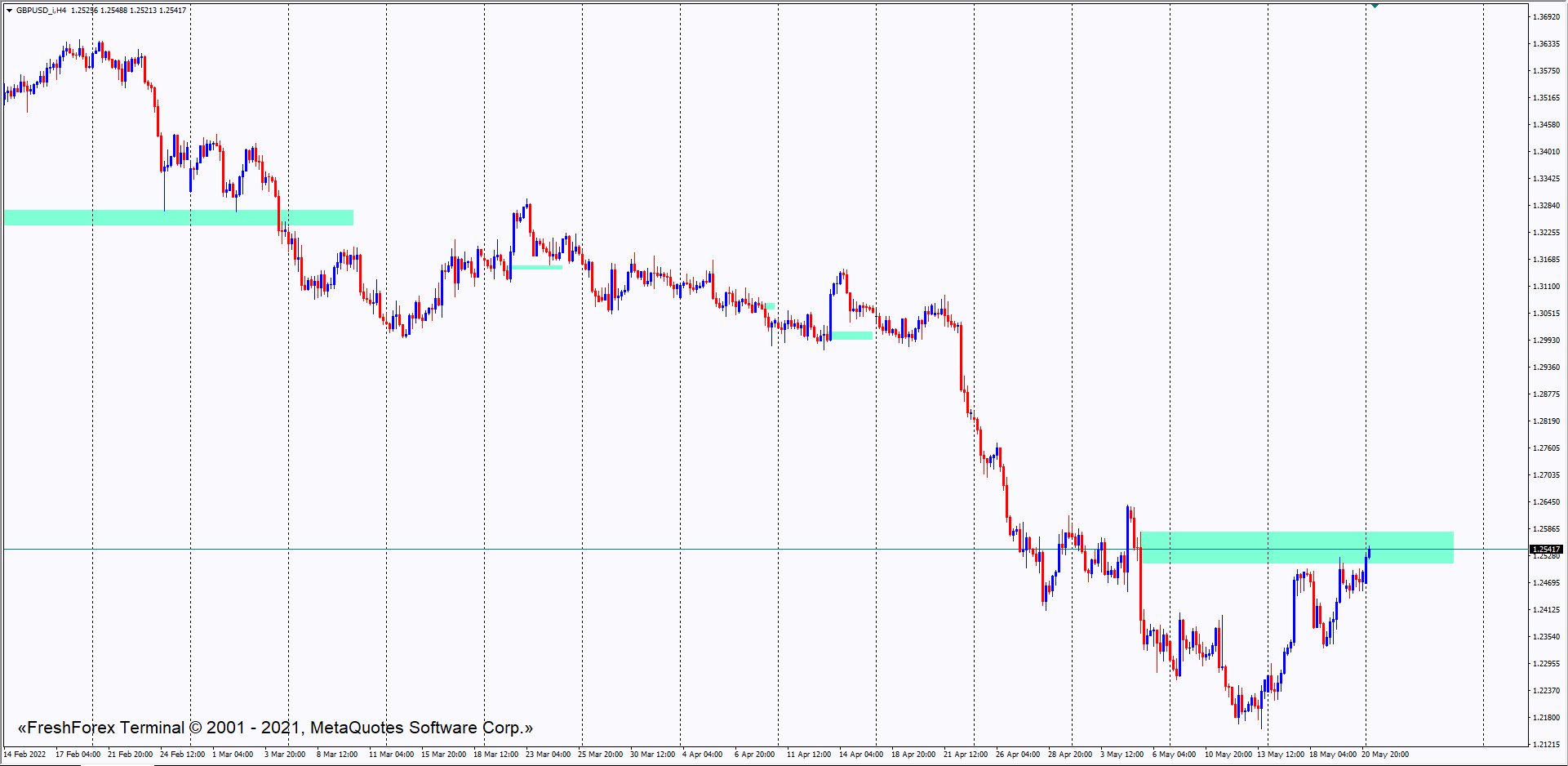Click the dropdown arrow beside GBPUSD_i,H4

click(9, 11)
